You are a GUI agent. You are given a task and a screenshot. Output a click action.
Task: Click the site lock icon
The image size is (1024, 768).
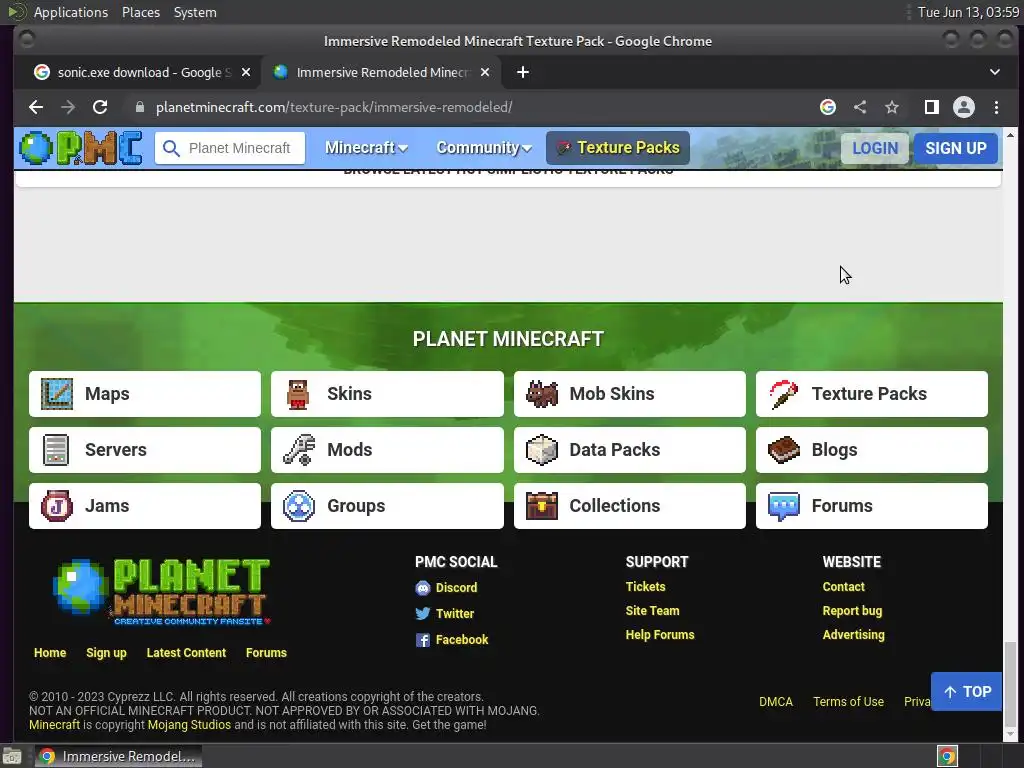[139, 107]
